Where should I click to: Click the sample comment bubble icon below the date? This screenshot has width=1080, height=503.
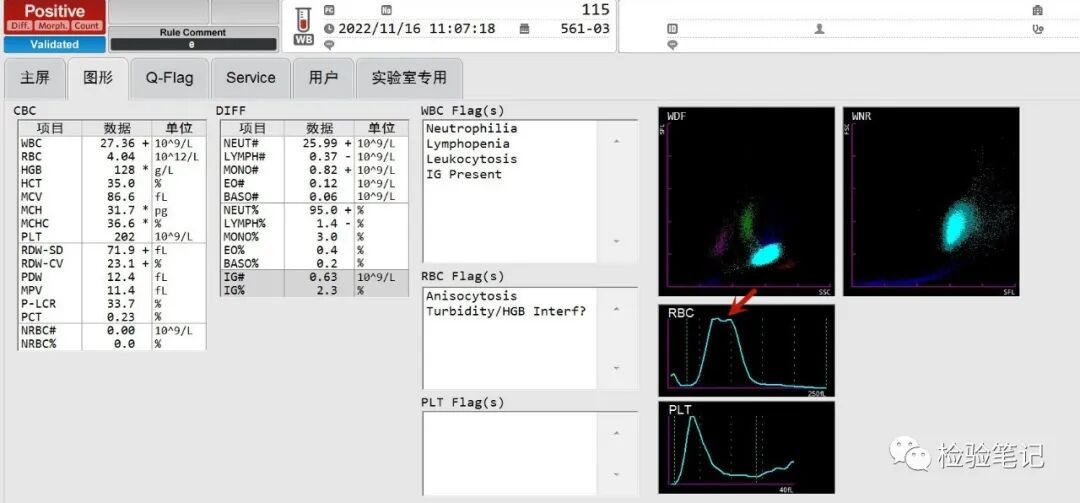(x=329, y=45)
